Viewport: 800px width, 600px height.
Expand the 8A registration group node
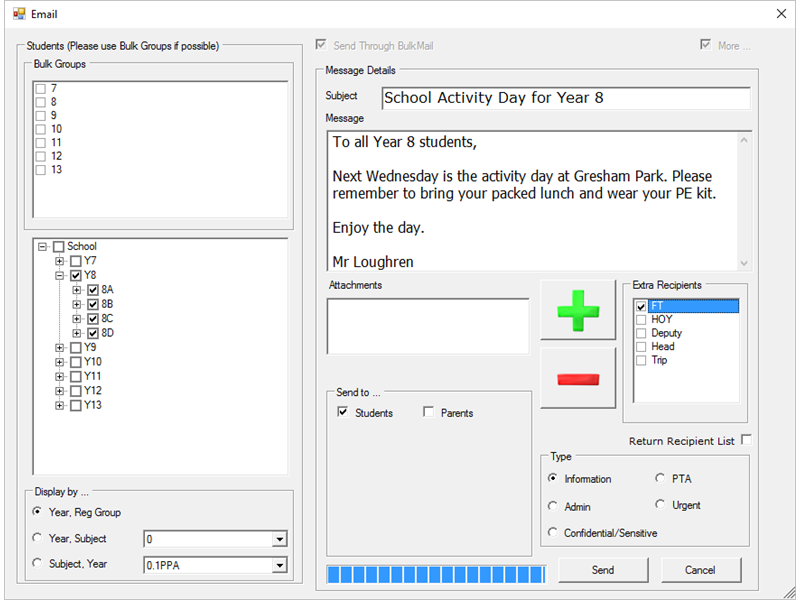(x=77, y=290)
